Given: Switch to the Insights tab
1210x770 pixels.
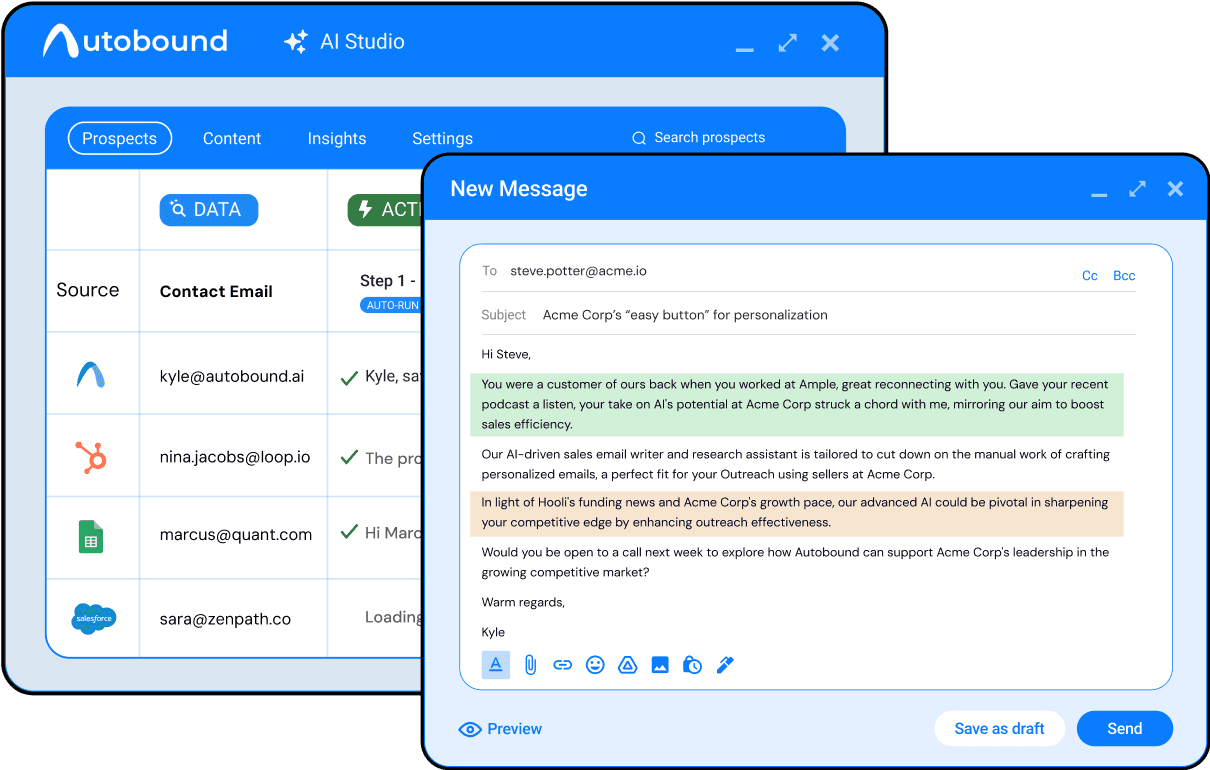Looking at the screenshot, I should pos(337,138).
